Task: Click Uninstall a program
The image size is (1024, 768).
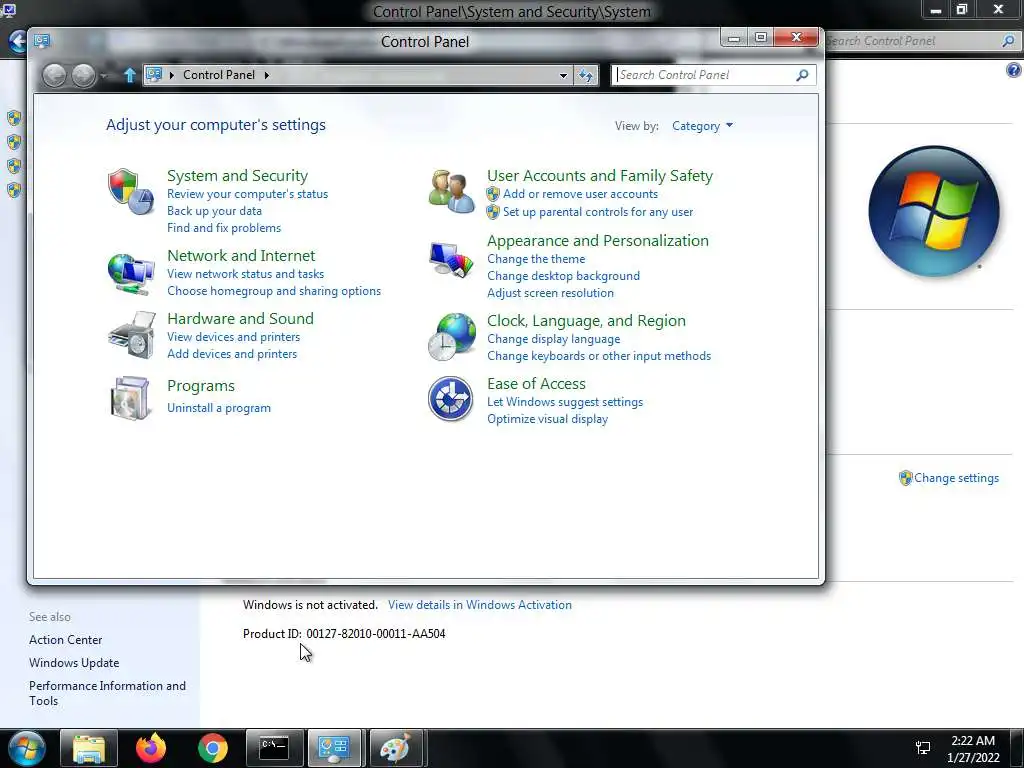Action: [219, 408]
